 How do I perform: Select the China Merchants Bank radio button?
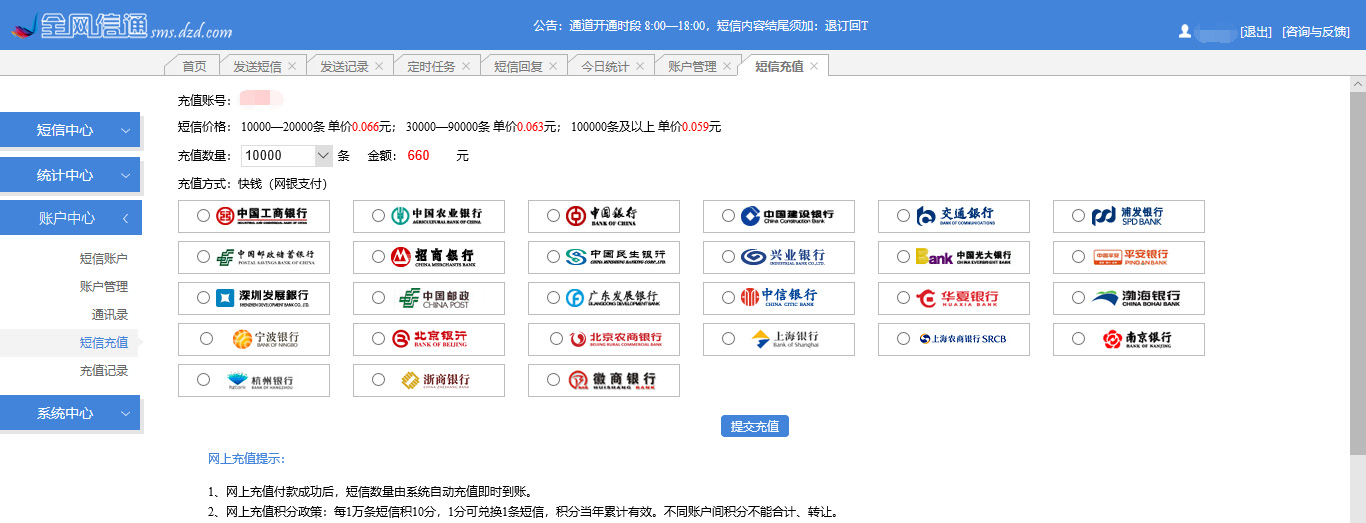pos(377,257)
